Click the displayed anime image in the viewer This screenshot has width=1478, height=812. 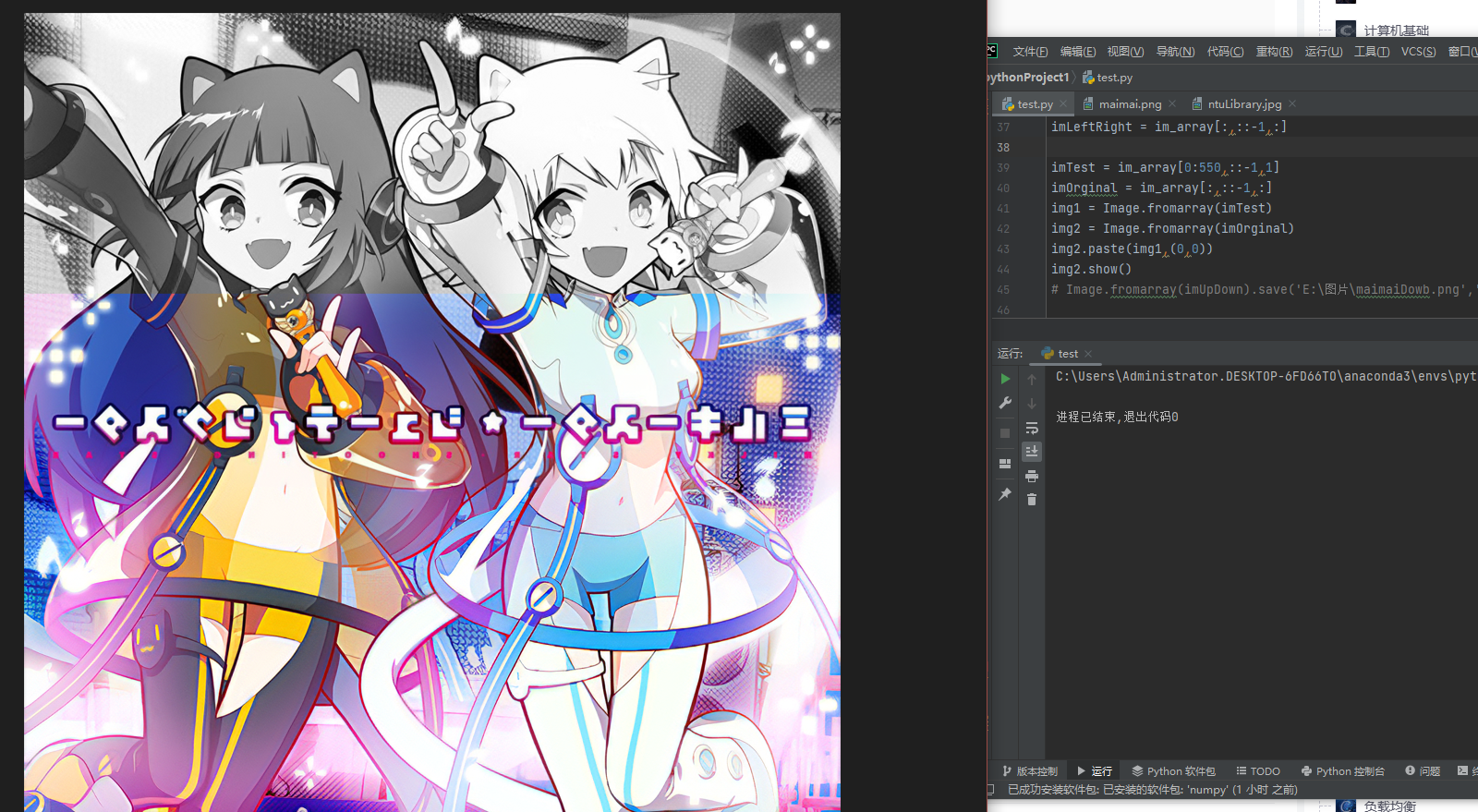pos(432,412)
